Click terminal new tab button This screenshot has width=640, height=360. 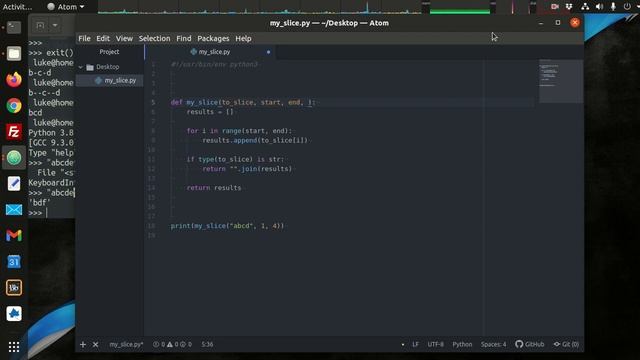(x=40, y=26)
